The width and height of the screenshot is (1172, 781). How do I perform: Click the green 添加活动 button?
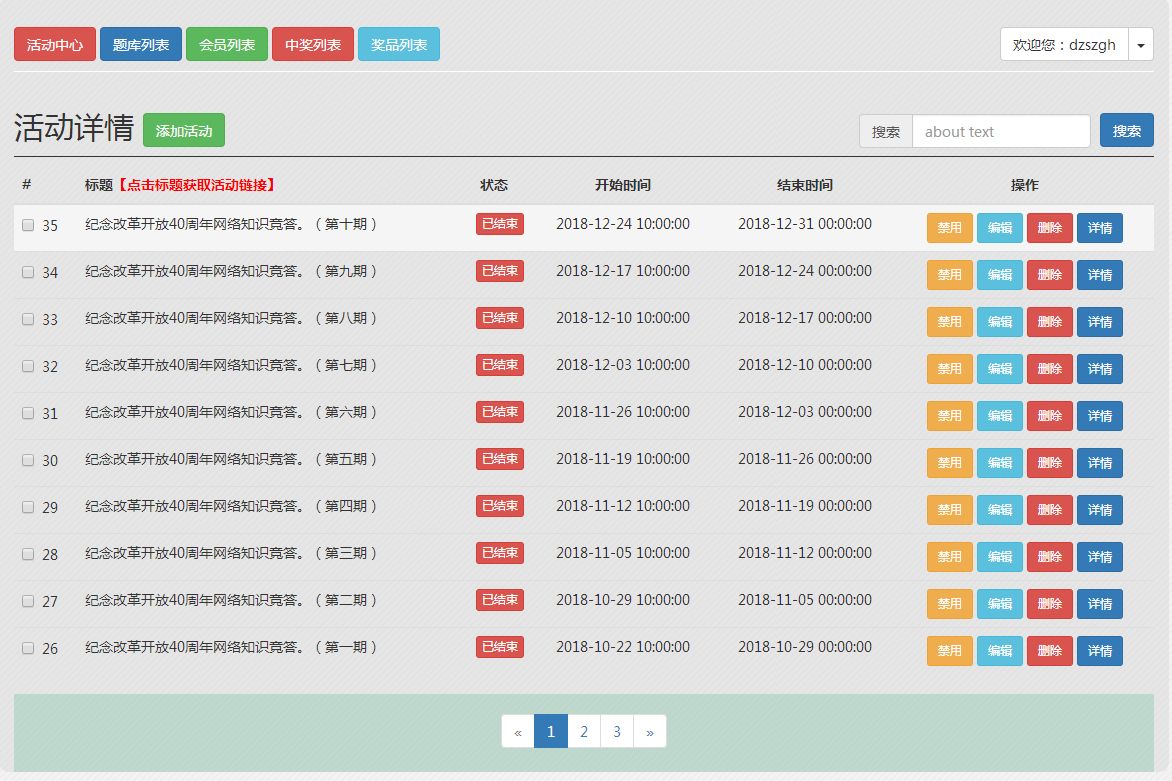(184, 130)
